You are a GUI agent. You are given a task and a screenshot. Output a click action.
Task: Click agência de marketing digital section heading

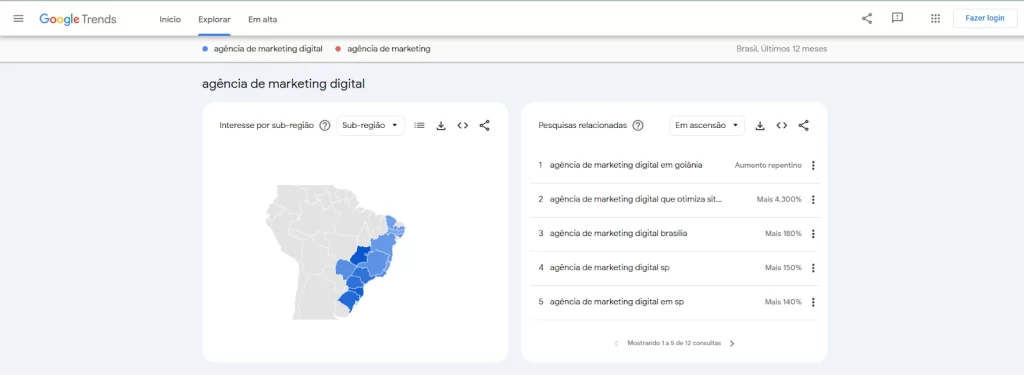coord(283,84)
